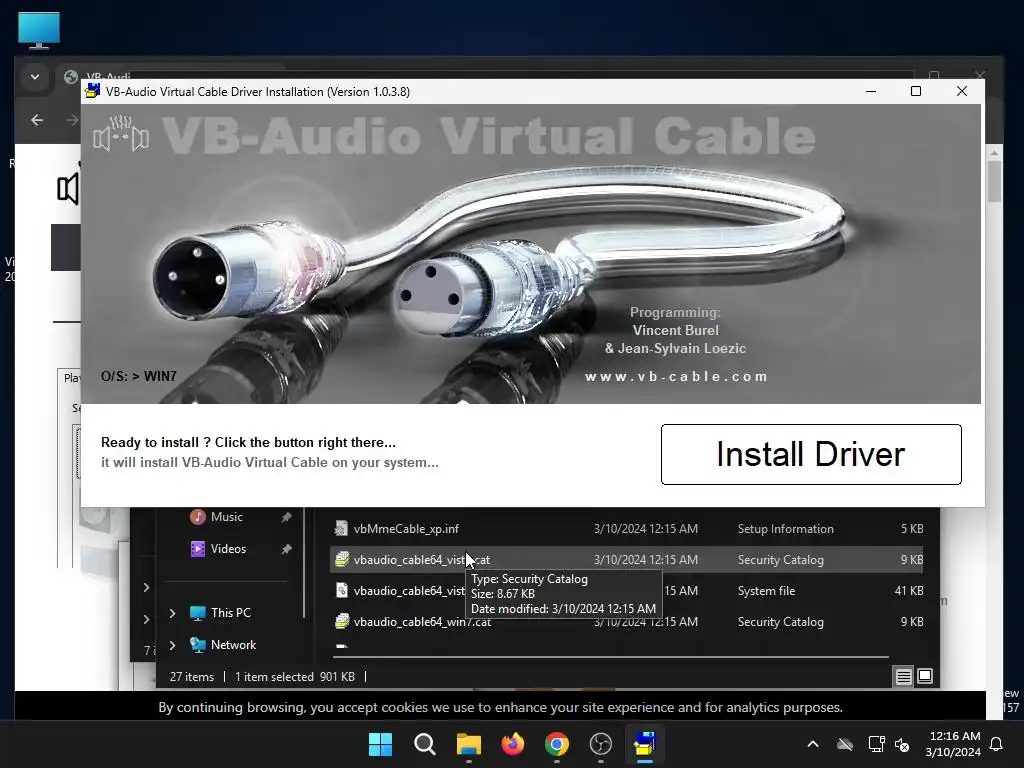Select This PC in the navigation pane
1024x768 pixels.
[230, 613]
